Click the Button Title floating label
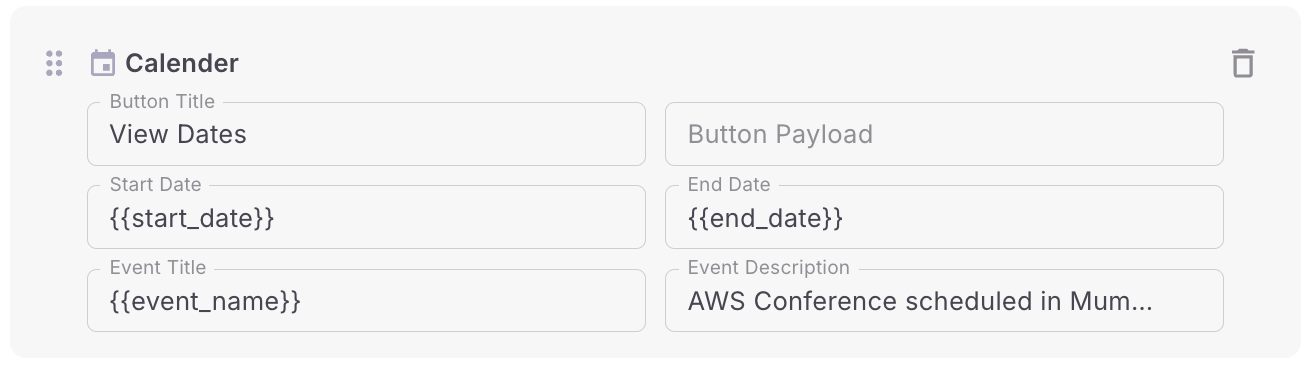1312x368 pixels. pos(162,101)
